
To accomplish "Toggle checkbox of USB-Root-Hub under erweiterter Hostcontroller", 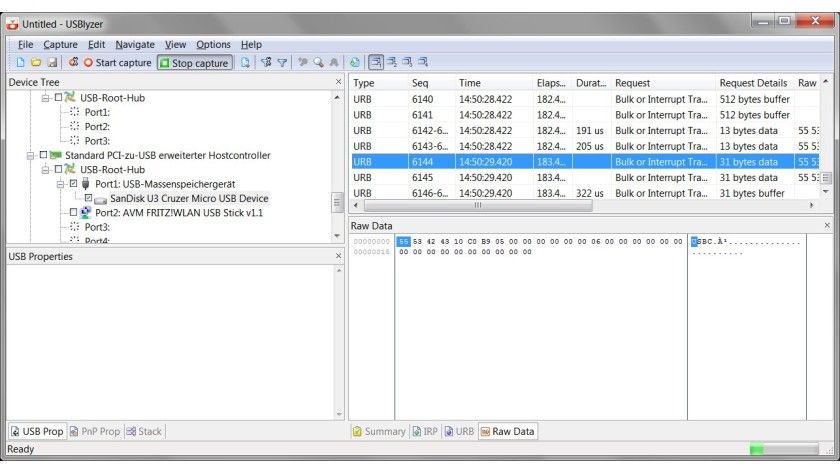I will (58, 169).
